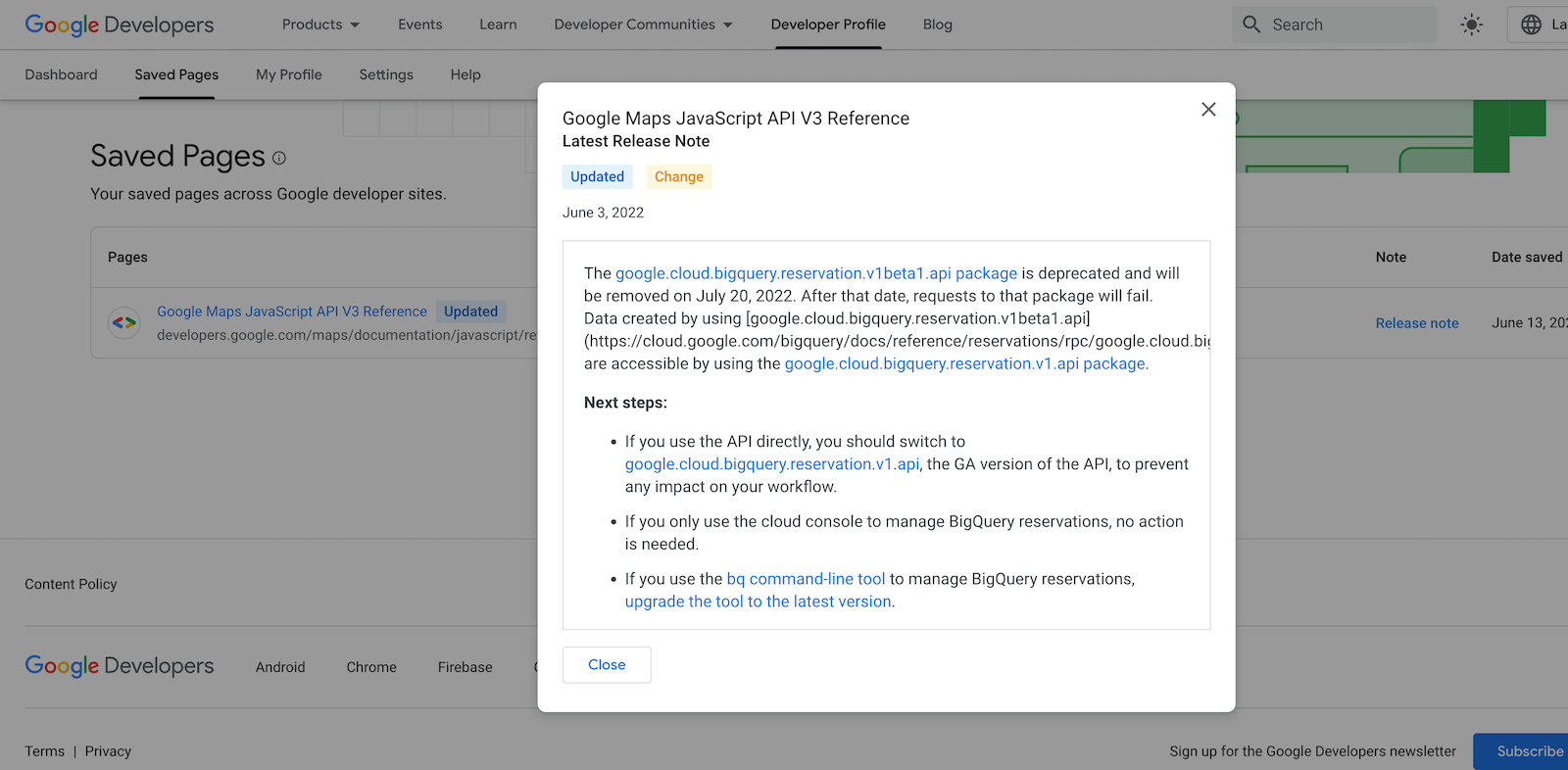1568x770 pixels.
Task: Open the Settings tab
Action: coord(386,74)
